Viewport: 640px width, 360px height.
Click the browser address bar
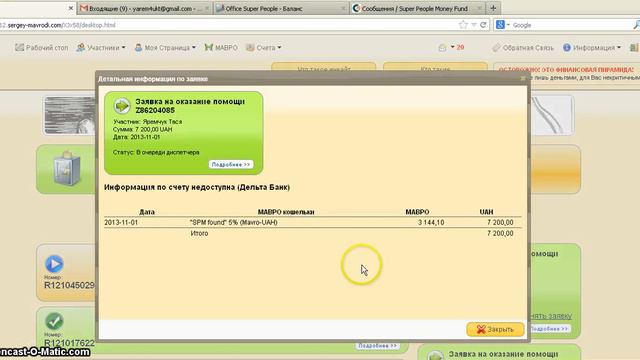(229, 25)
